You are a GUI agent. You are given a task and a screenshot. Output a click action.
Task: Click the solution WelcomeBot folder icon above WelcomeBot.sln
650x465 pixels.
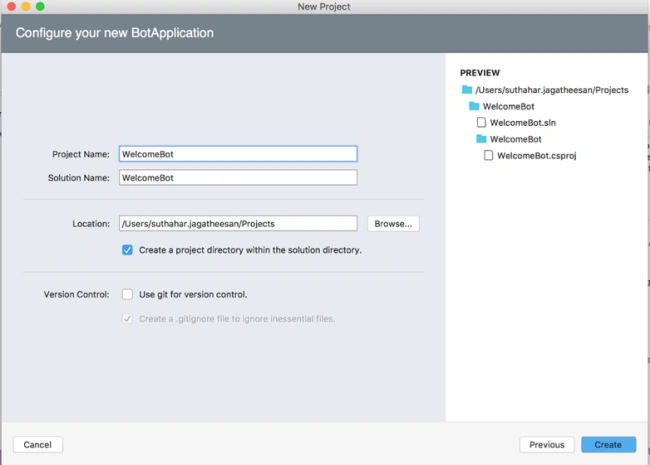474,106
